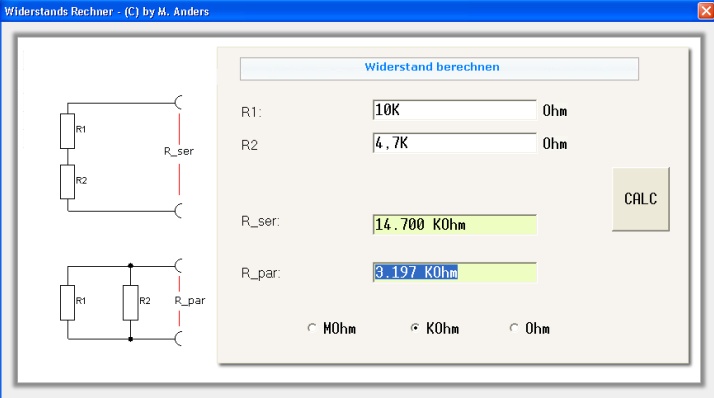The height and width of the screenshot is (398, 714).
Task: Focus the R1 input field containing 10K
Action: point(454,110)
